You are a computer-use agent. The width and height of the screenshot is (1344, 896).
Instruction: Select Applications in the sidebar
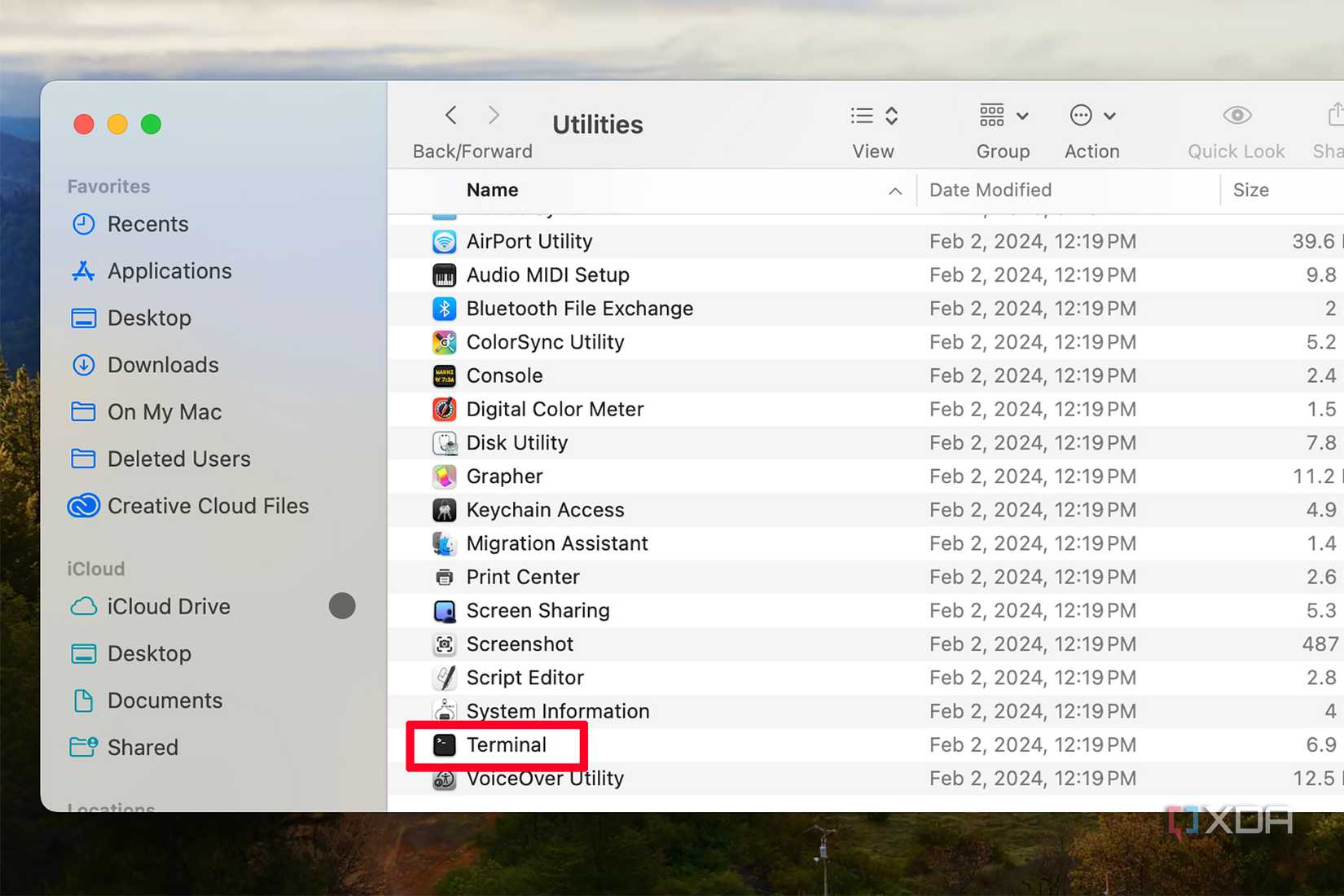tap(169, 270)
